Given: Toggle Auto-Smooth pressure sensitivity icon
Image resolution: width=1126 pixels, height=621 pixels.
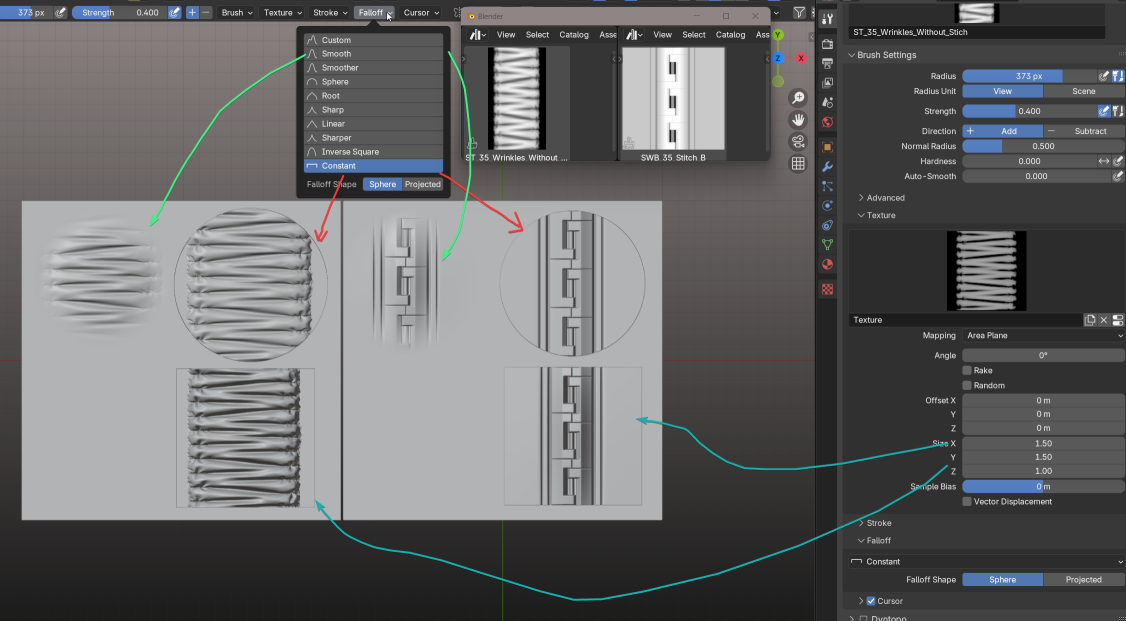Looking at the screenshot, I should tap(1118, 176).
